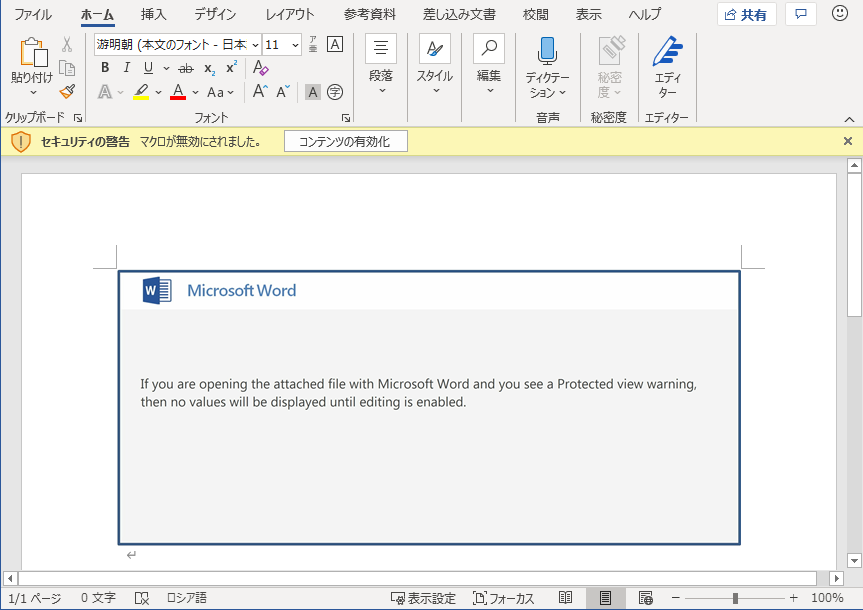Switch to the View (表示) tab

(x=588, y=14)
